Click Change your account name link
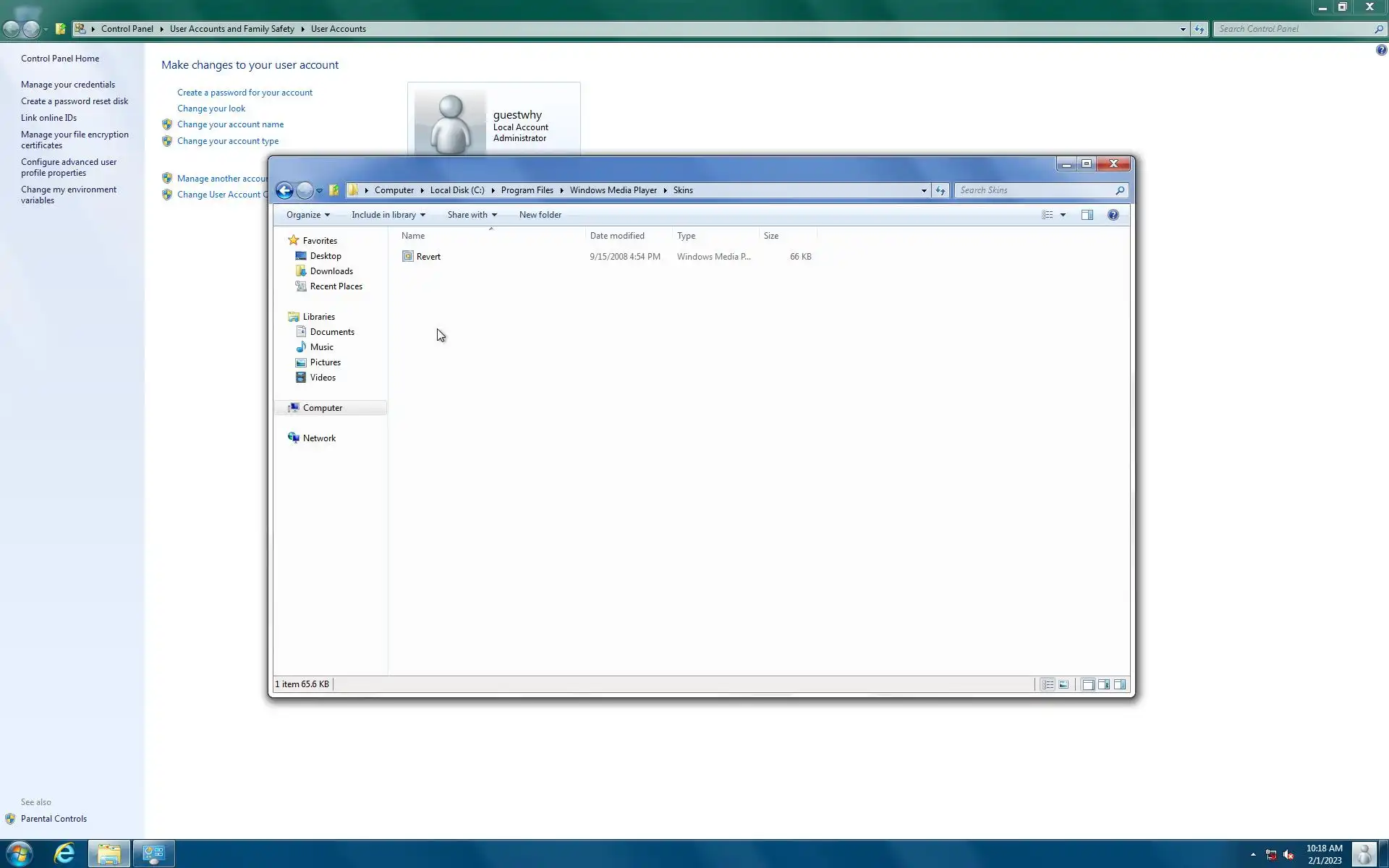 point(230,124)
